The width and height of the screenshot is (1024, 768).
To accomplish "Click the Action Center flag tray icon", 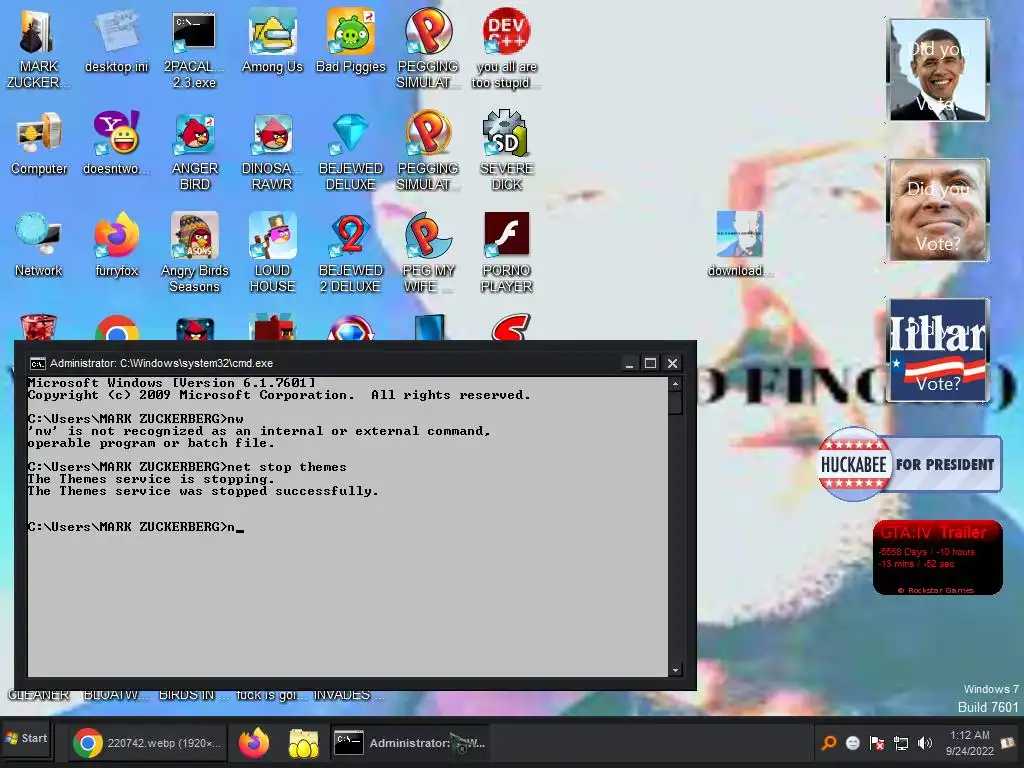I will 876,743.
